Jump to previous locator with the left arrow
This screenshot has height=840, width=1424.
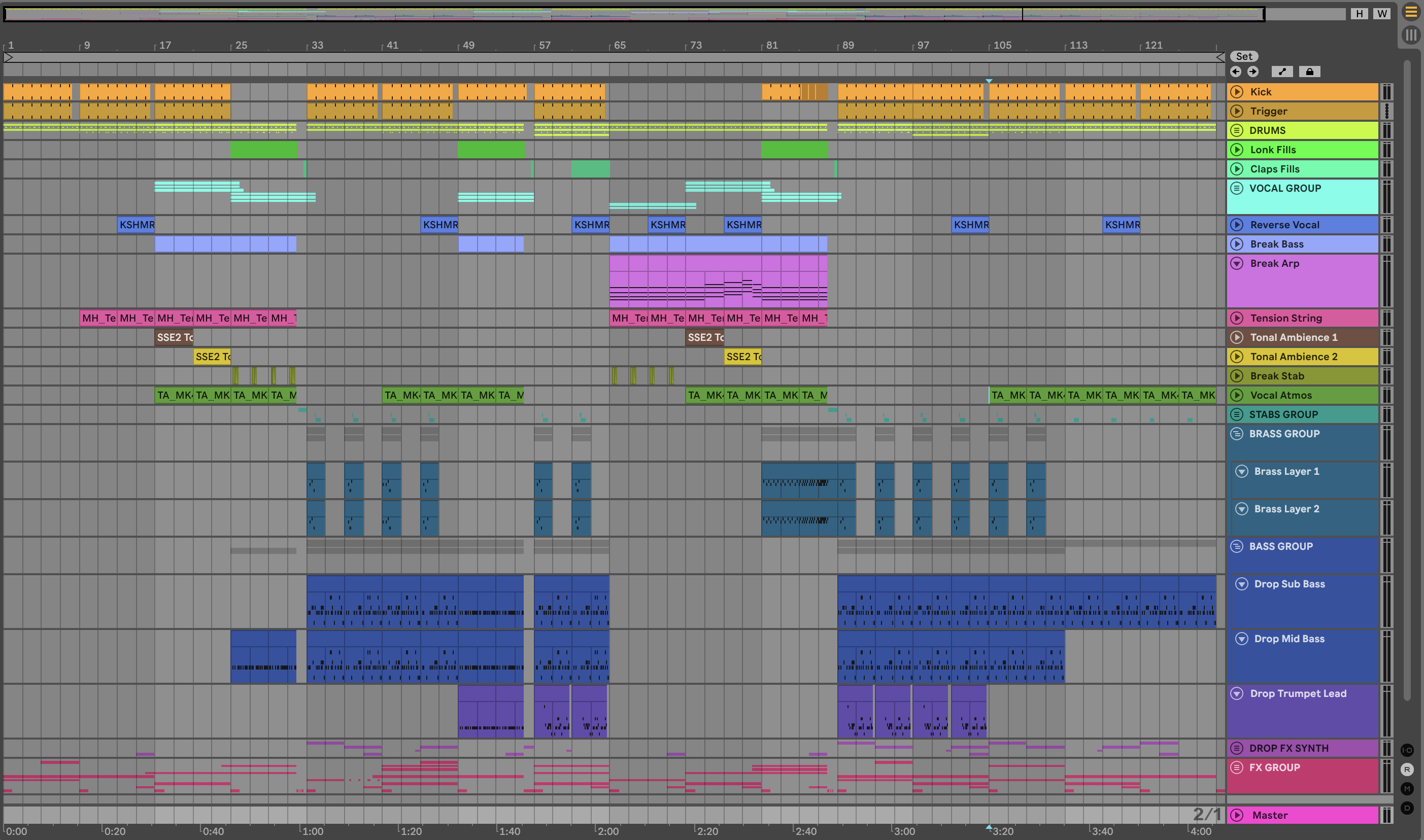click(x=1235, y=72)
